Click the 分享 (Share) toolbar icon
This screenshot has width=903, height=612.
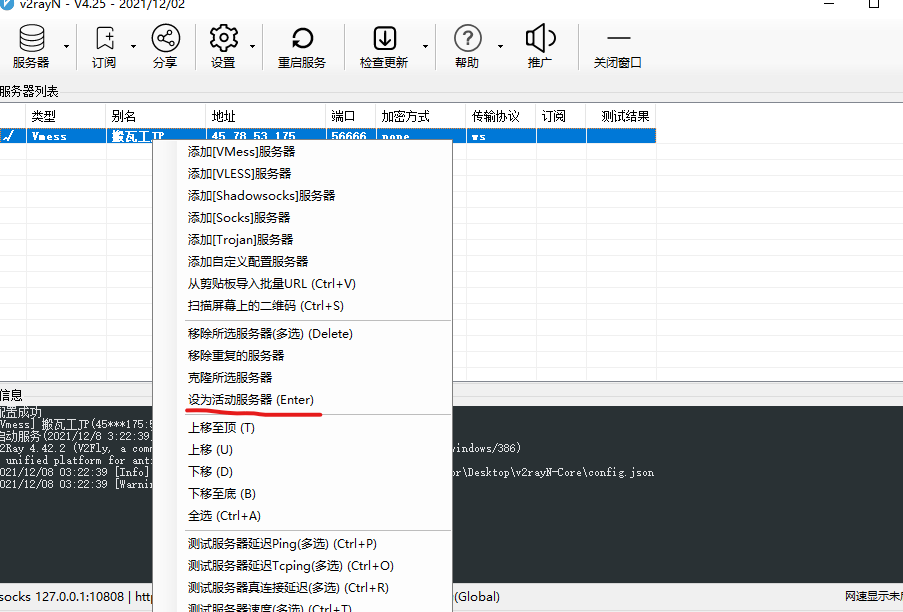pyautogui.click(x=165, y=46)
